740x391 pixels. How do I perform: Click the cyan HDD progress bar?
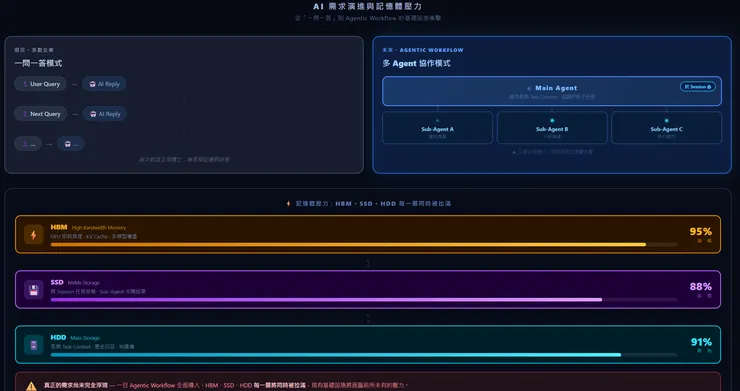tap(364, 355)
